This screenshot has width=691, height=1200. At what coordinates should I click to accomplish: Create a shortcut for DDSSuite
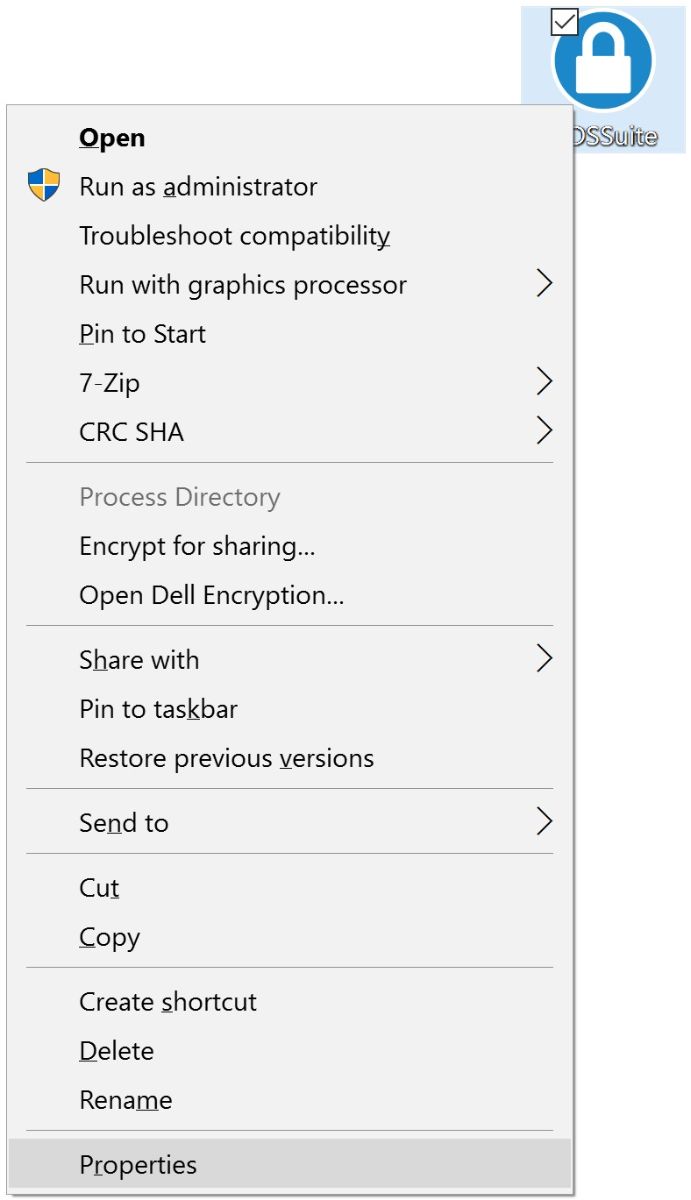167,1001
